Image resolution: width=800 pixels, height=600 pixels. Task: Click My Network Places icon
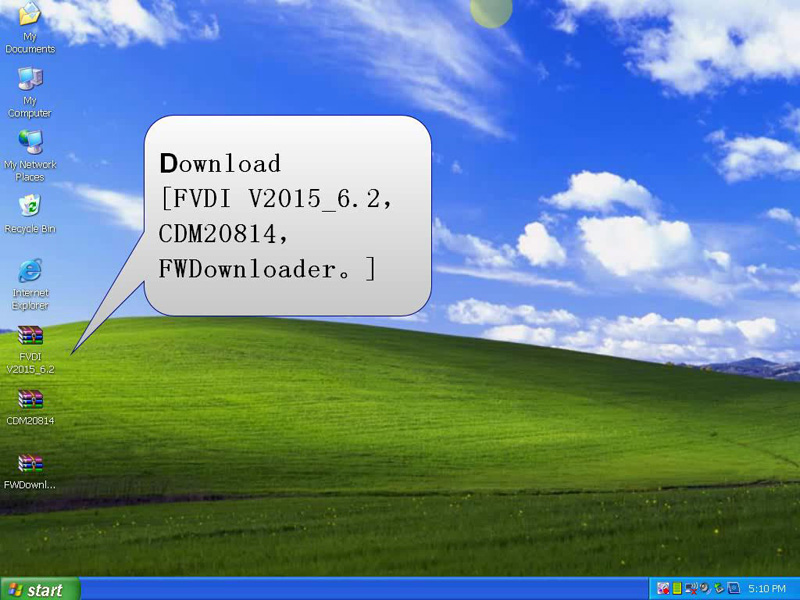(30, 142)
